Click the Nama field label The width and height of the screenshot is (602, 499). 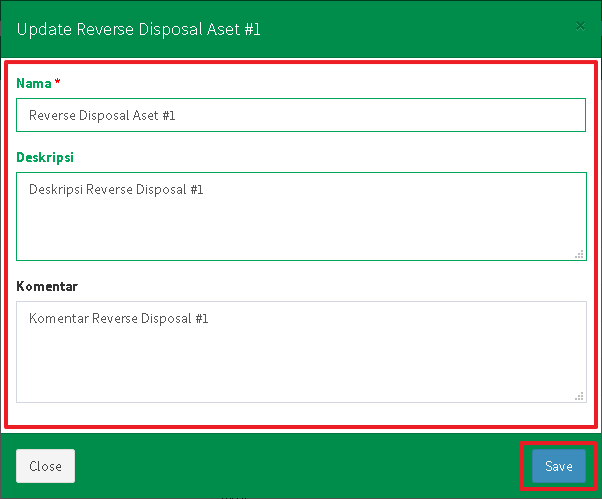[34, 83]
